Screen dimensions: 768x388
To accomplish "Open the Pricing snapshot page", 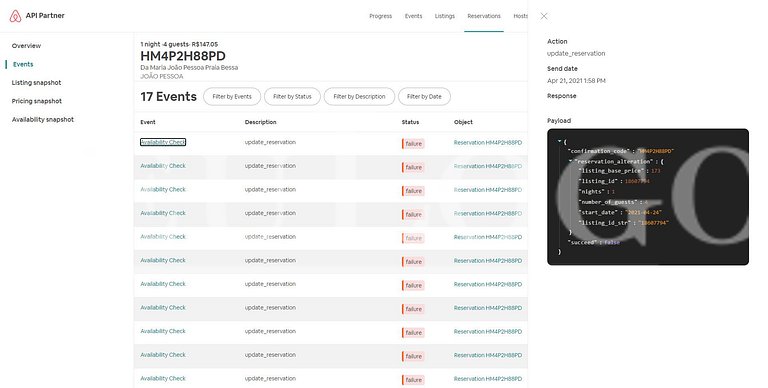I will (37, 101).
